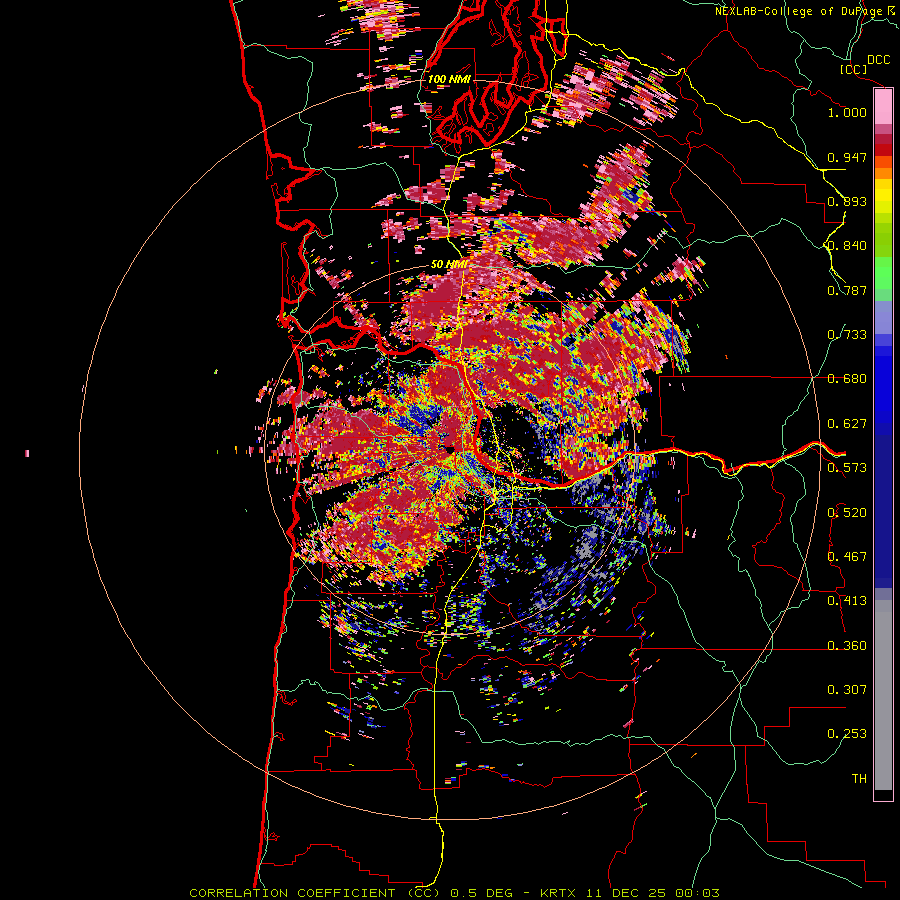Viewport: 900px width, 900px height.
Task: Select the 0.840 value on color scale
Action: point(847,245)
